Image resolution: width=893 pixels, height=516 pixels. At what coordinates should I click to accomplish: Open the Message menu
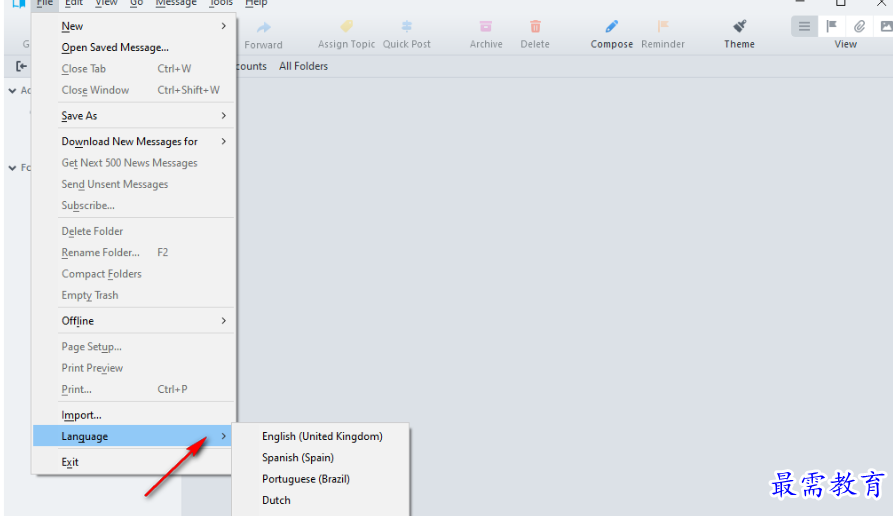click(176, 3)
